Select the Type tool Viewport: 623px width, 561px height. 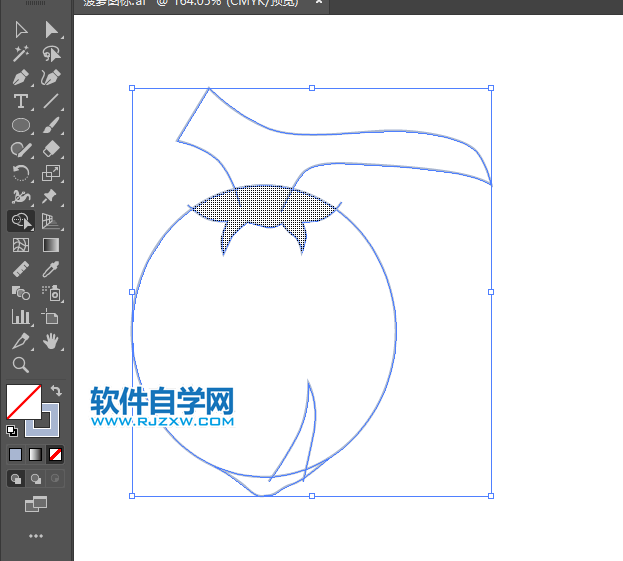pos(21,102)
